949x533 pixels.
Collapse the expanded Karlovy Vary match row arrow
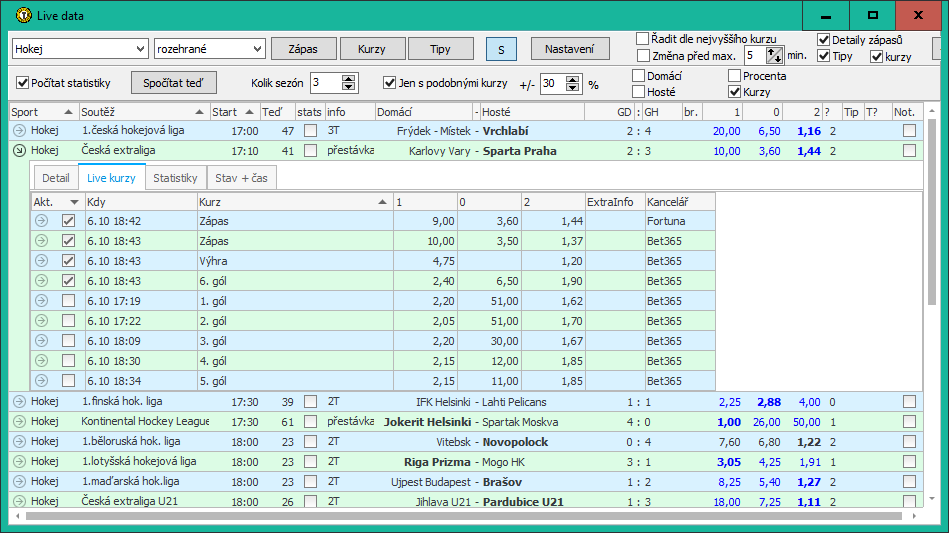click(19, 151)
